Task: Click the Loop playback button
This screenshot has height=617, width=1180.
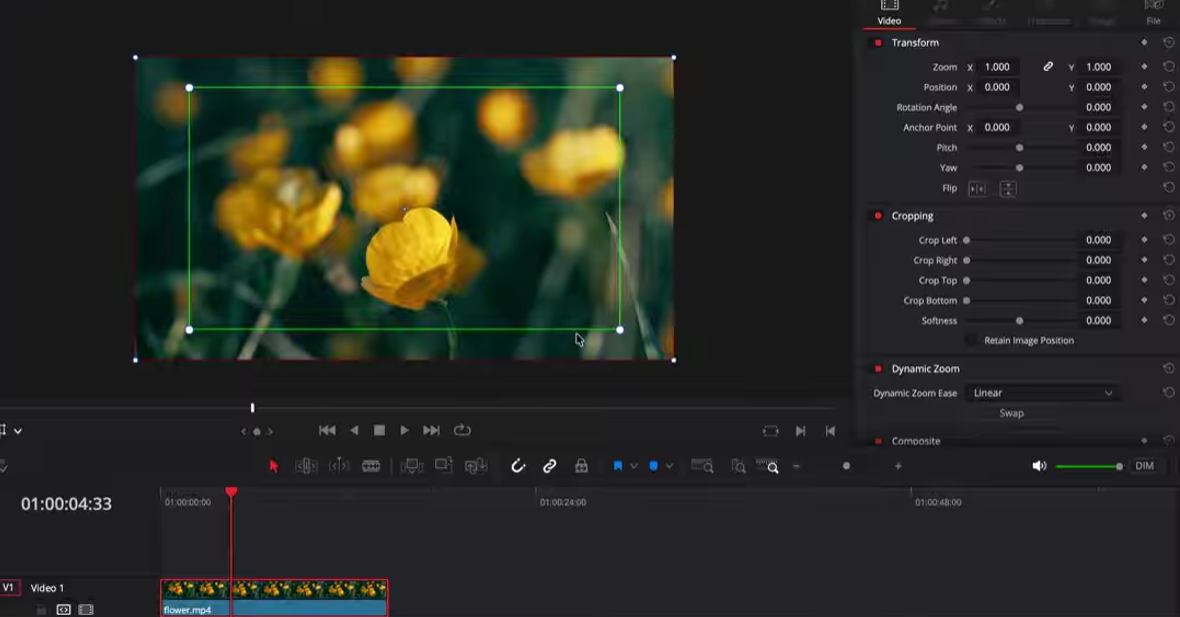Action: (x=462, y=430)
